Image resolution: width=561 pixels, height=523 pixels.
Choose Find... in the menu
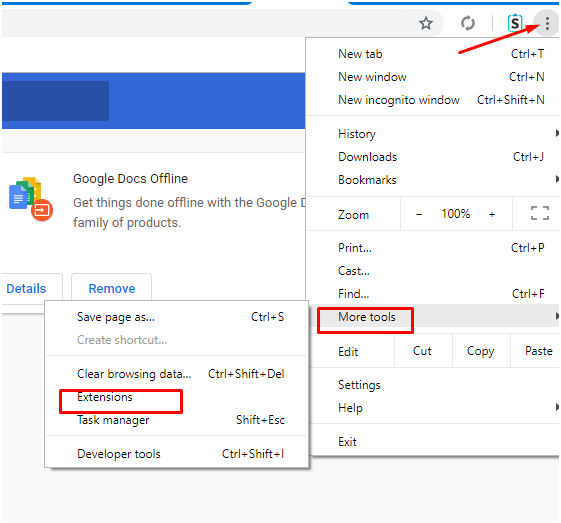tap(433, 294)
